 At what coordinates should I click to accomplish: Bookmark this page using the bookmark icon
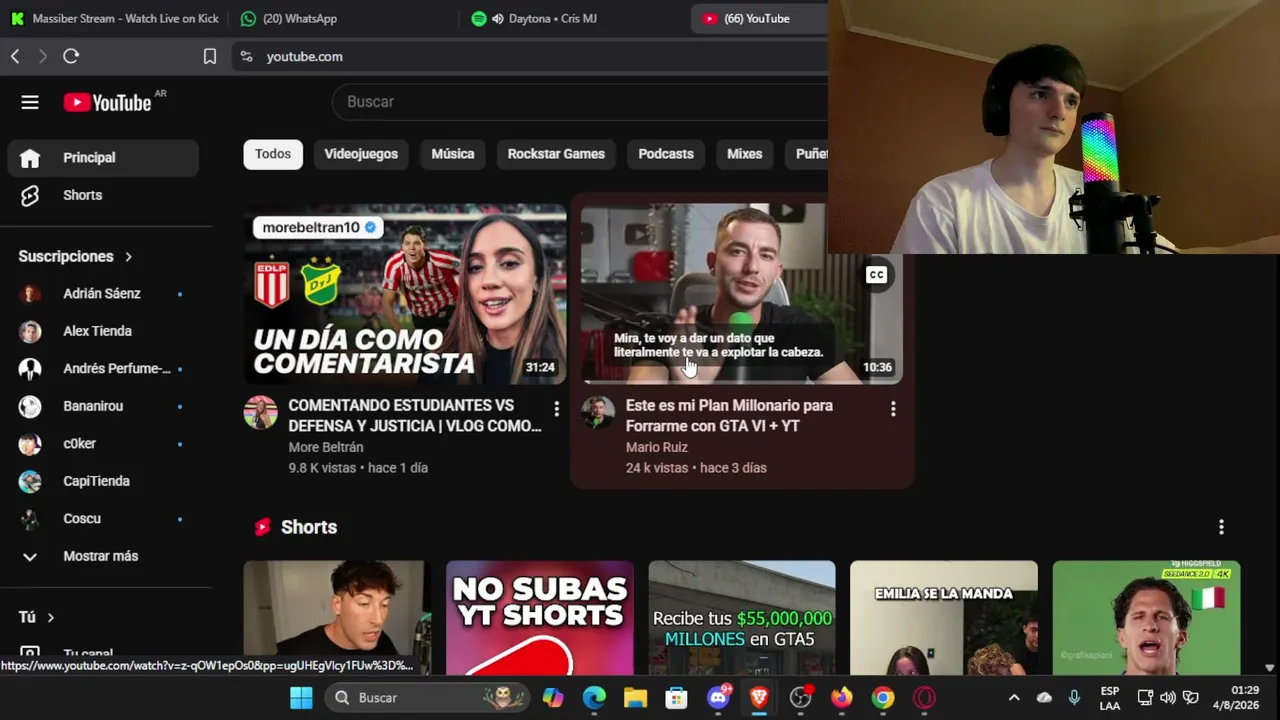(210, 56)
